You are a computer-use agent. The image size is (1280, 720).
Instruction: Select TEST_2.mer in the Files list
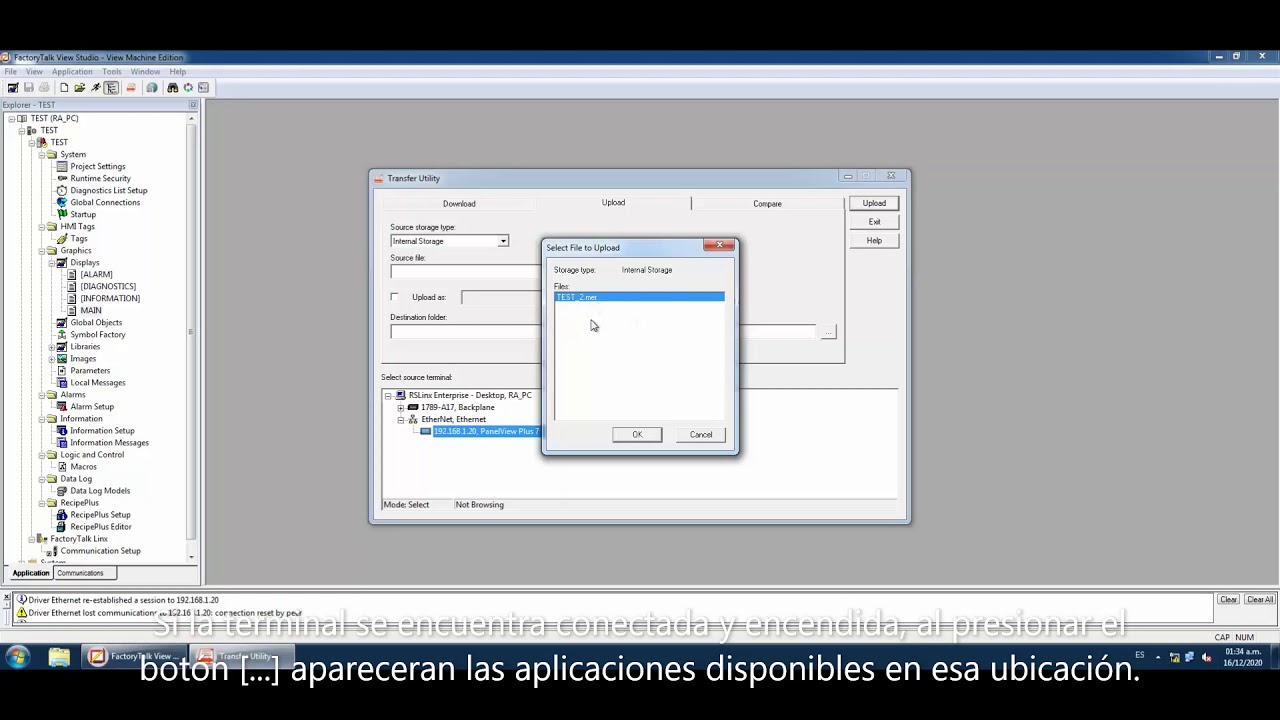click(639, 297)
